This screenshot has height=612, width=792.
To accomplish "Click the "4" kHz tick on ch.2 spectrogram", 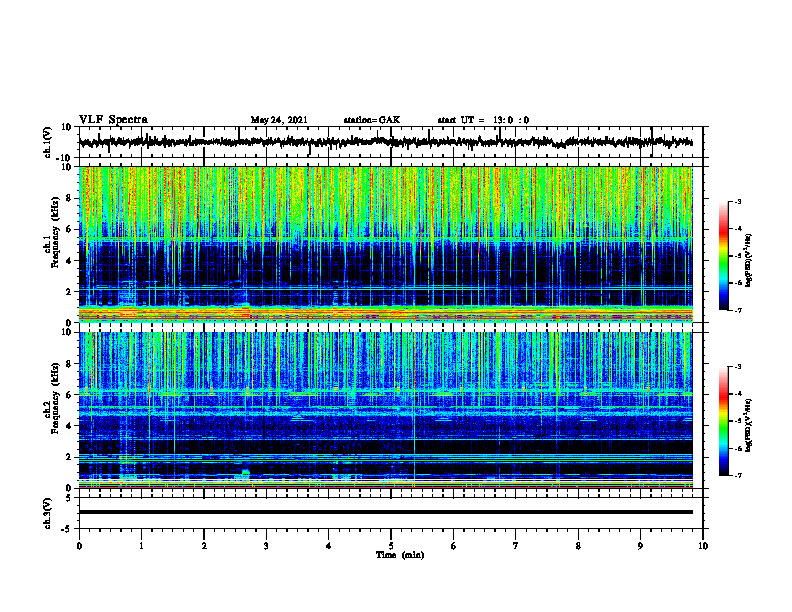I will pos(70,426).
